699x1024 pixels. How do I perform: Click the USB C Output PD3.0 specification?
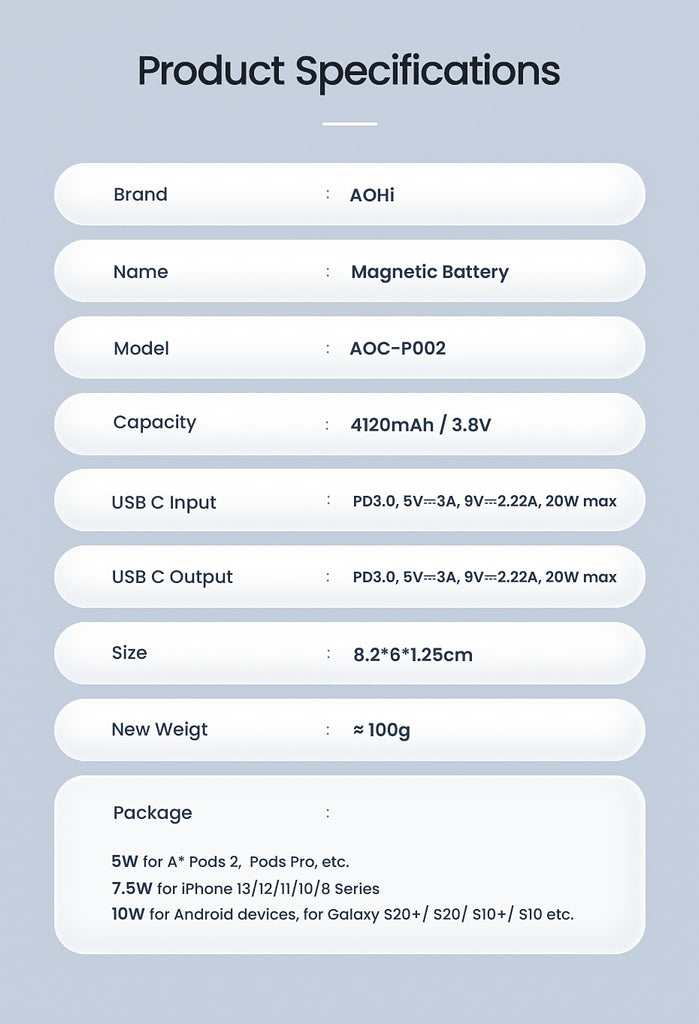click(x=485, y=577)
